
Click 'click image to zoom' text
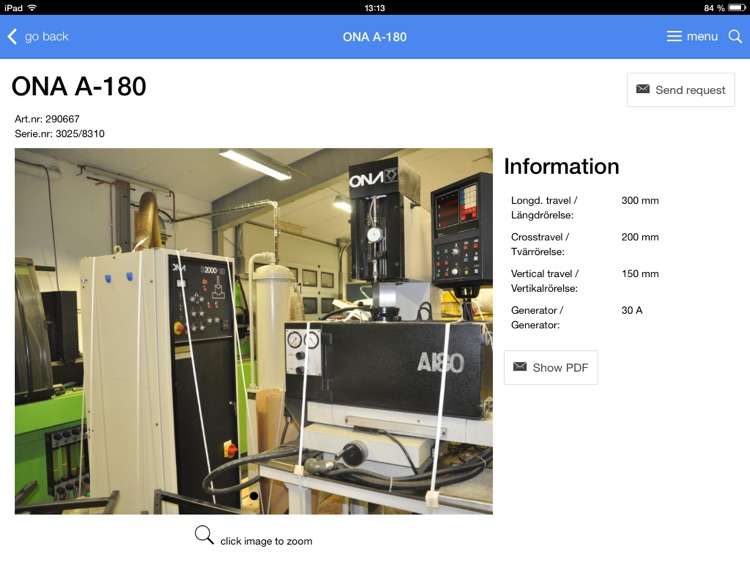[x=266, y=541]
